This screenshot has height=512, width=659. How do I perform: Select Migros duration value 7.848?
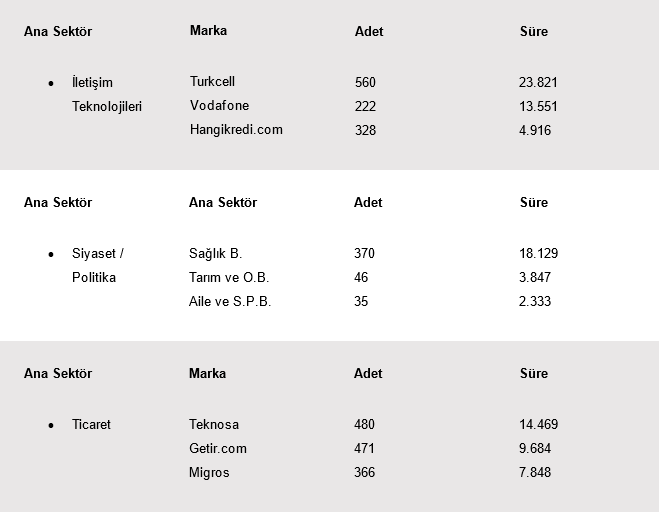535,473
